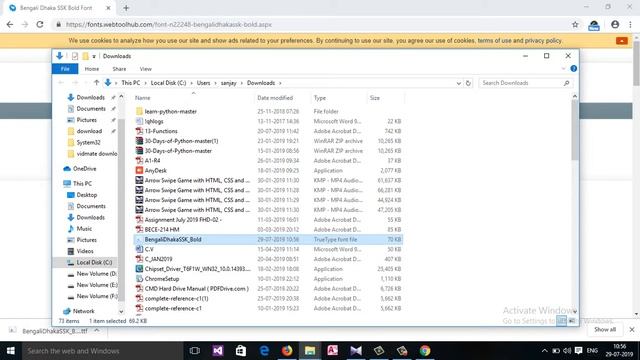Select the C.V Word document
This screenshot has width=640, height=360.
tap(149, 249)
